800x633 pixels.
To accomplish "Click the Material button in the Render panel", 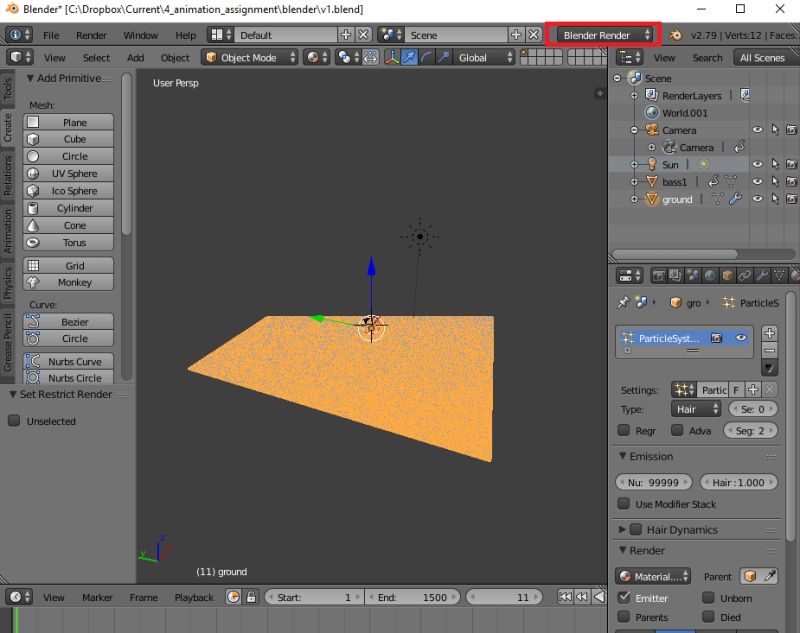I will (651, 576).
